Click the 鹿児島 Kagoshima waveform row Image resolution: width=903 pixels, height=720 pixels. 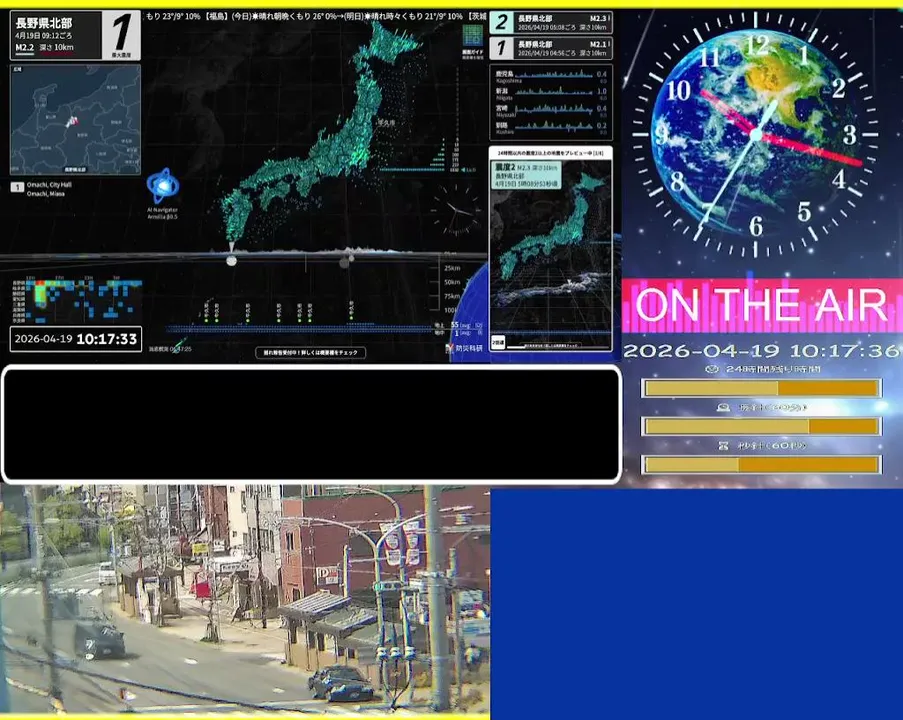coord(551,76)
